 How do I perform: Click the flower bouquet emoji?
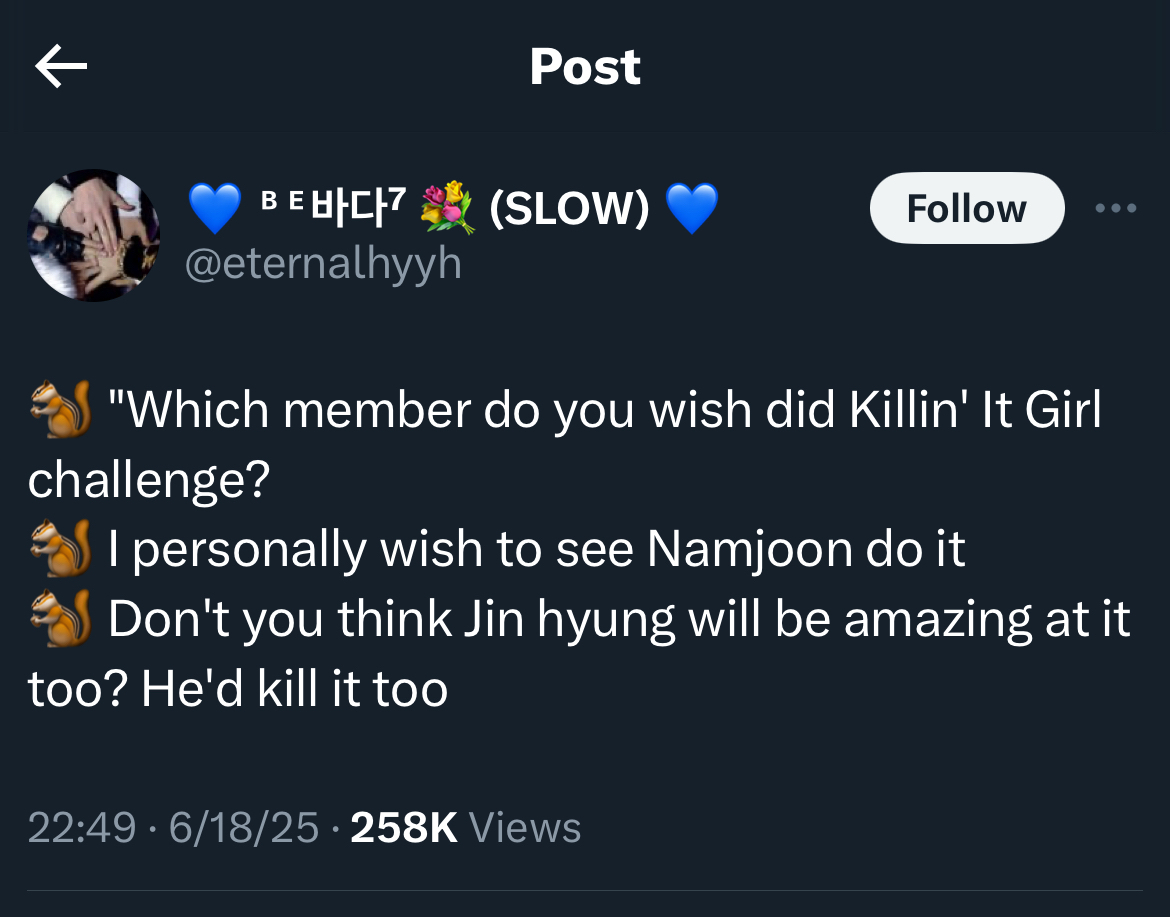pyautogui.click(x=445, y=207)
